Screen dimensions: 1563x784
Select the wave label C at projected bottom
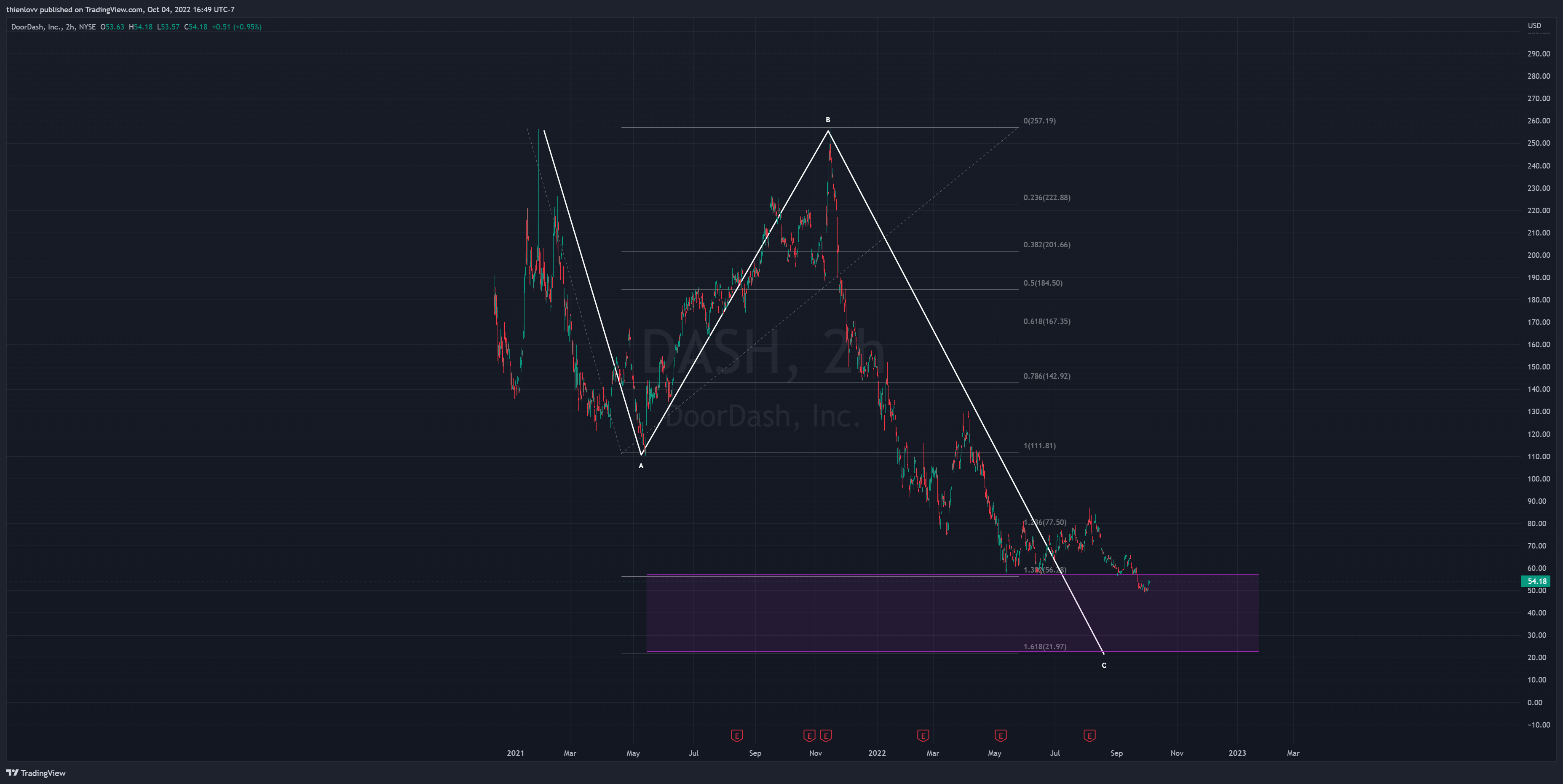1104,665
